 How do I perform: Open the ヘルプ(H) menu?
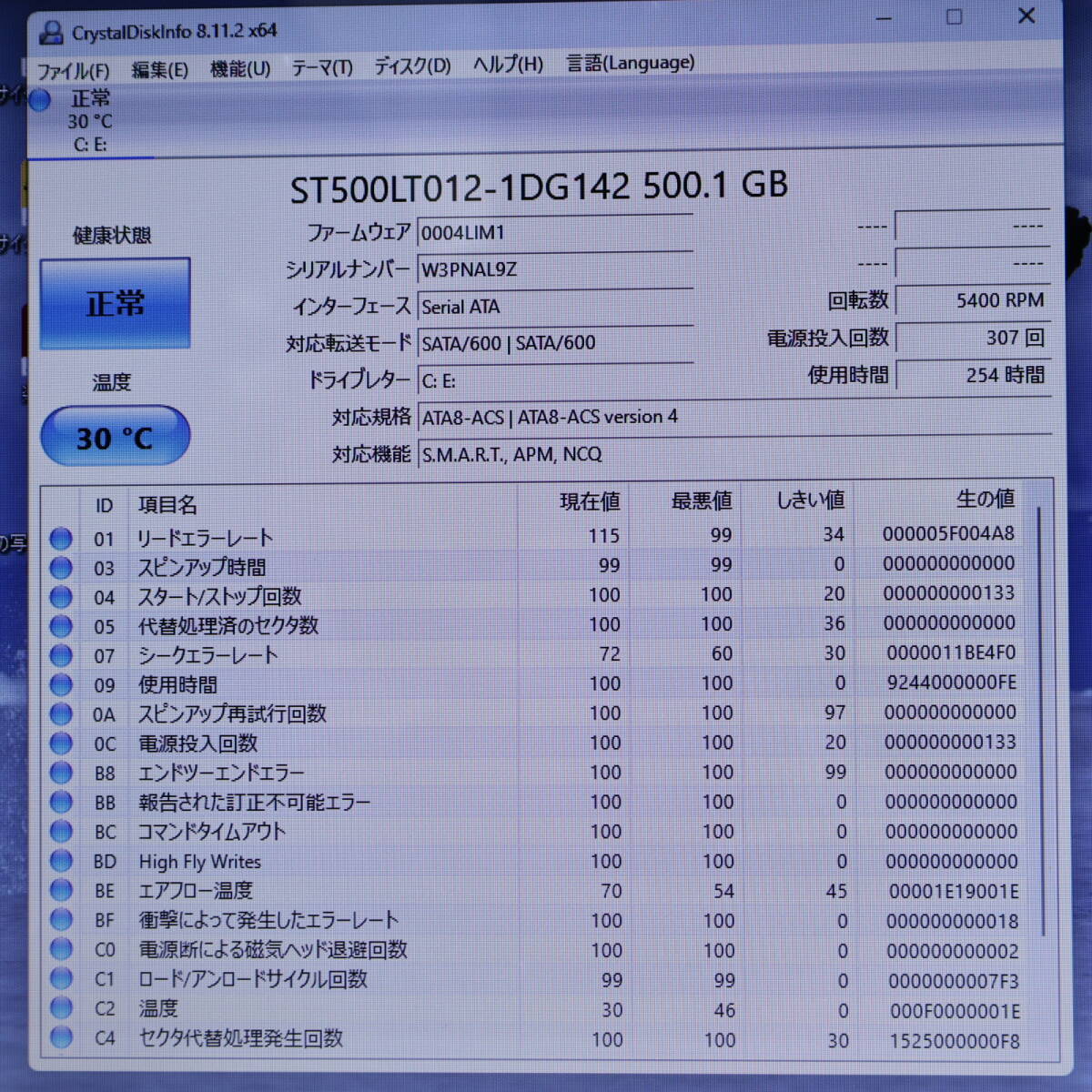pos(508,65)
